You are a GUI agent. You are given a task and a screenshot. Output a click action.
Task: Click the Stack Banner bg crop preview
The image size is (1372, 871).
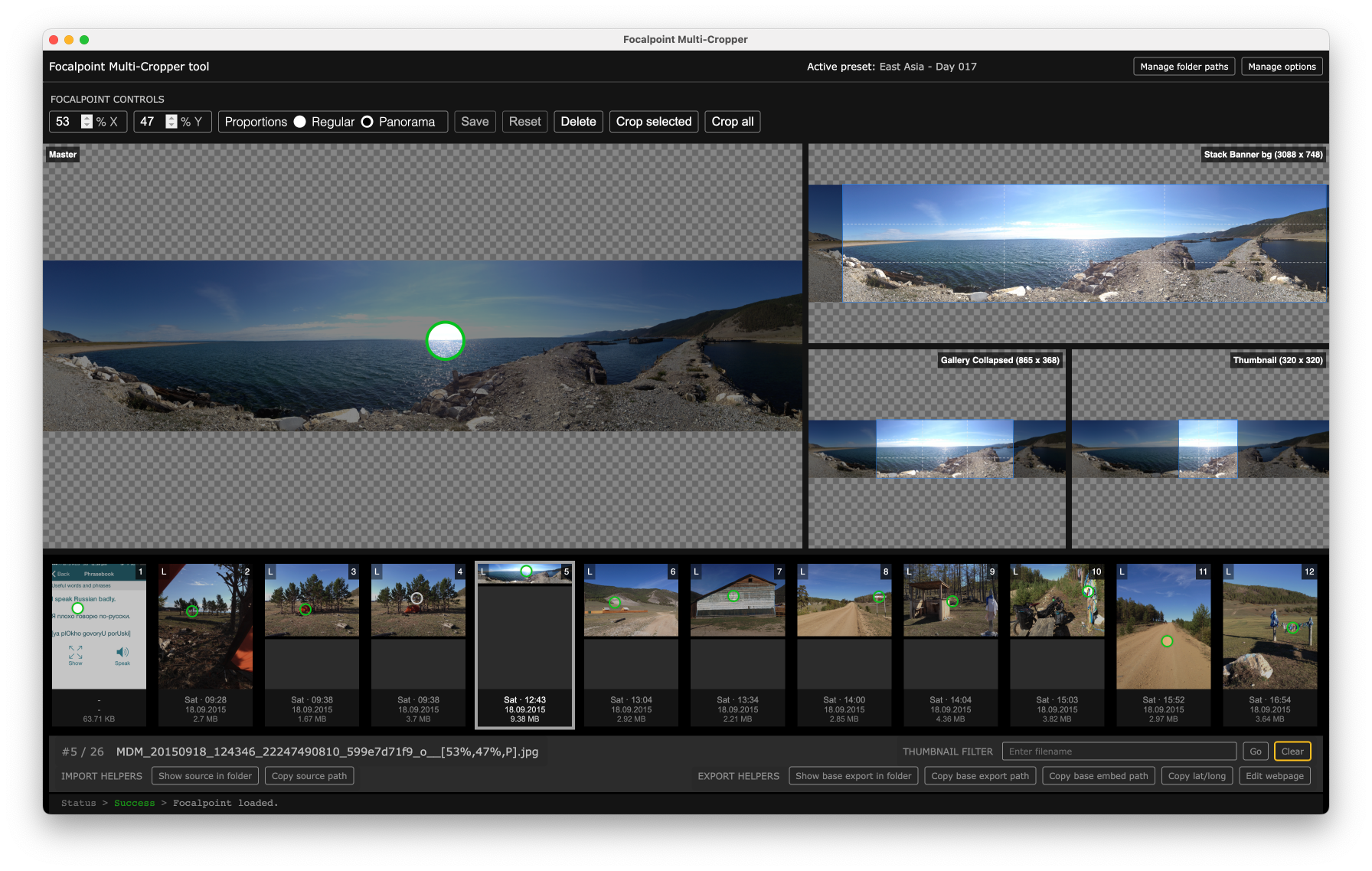1068,243
